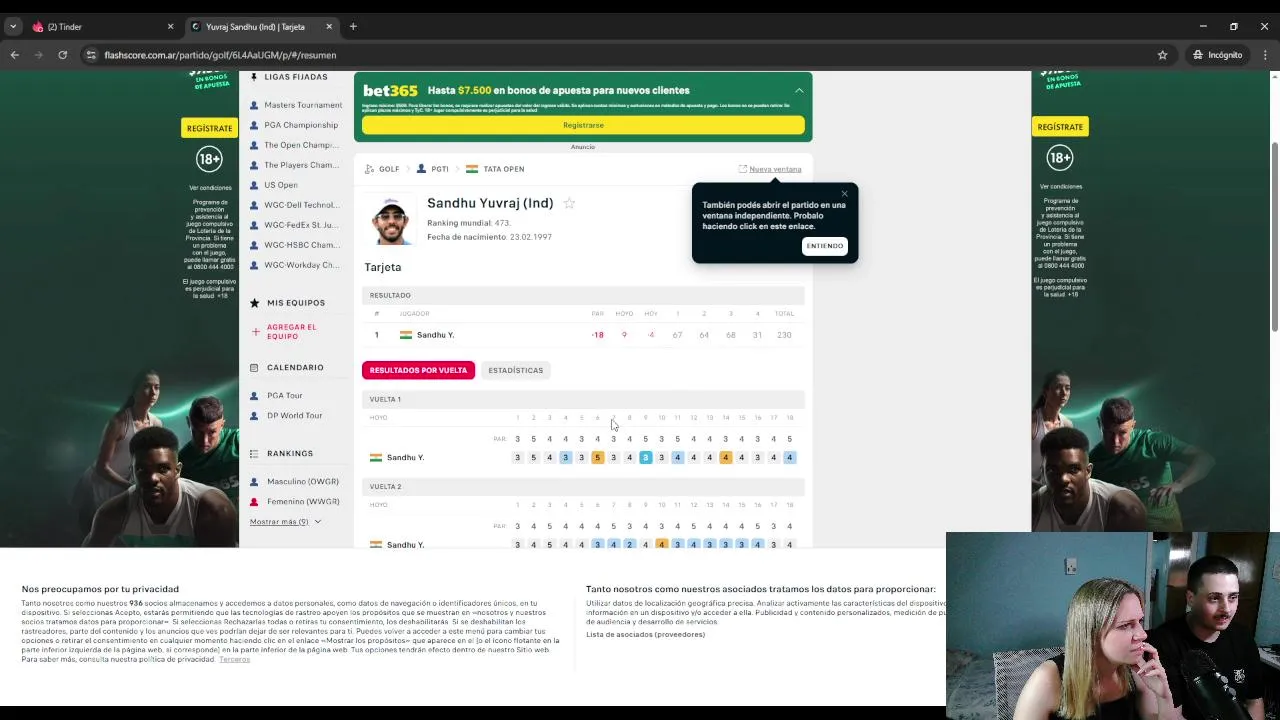This screenshot has width=1280, height=720.
Task: Click the Rankings section icon
Action: pos(255,454)
